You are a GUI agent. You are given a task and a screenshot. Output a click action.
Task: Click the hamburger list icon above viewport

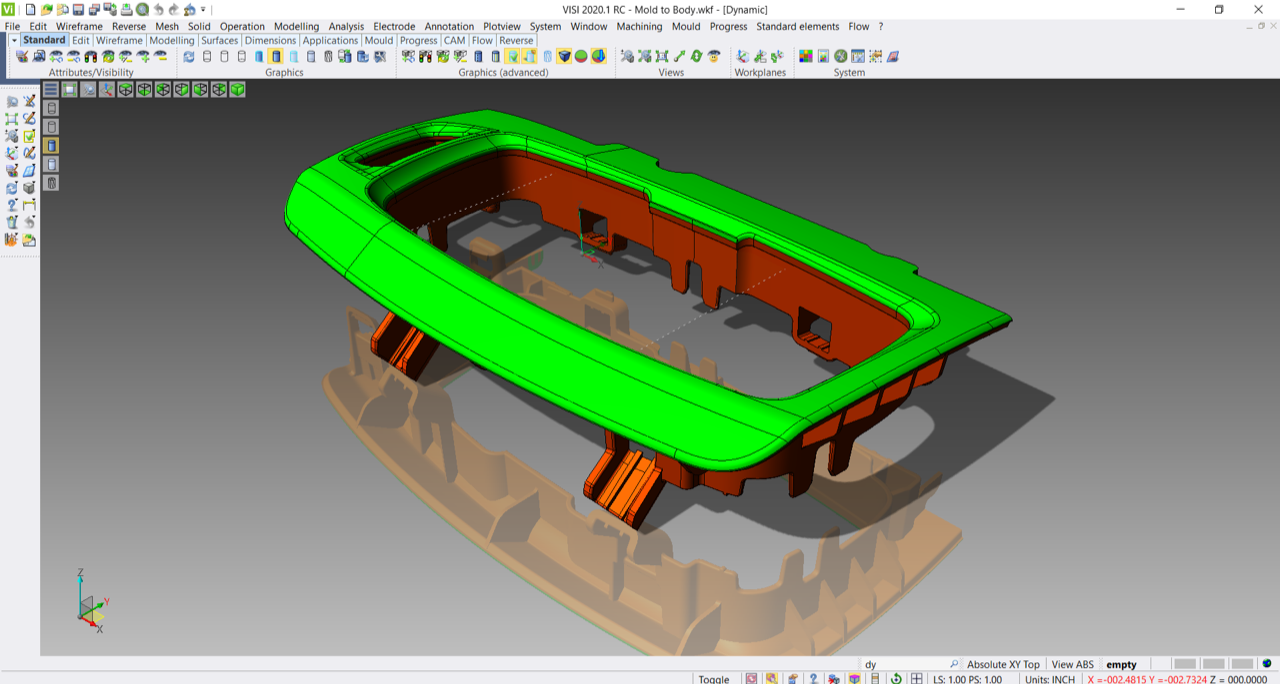pyautogui.click(x=51, y=89)
